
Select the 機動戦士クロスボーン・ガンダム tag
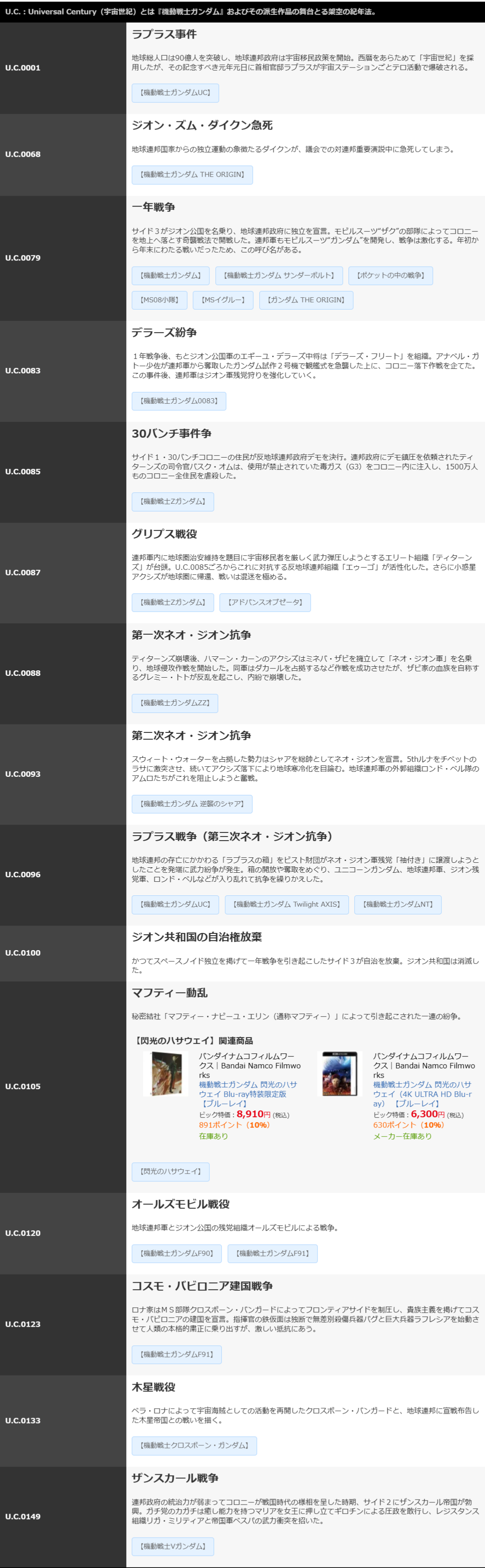click(x=194, y=1446)
